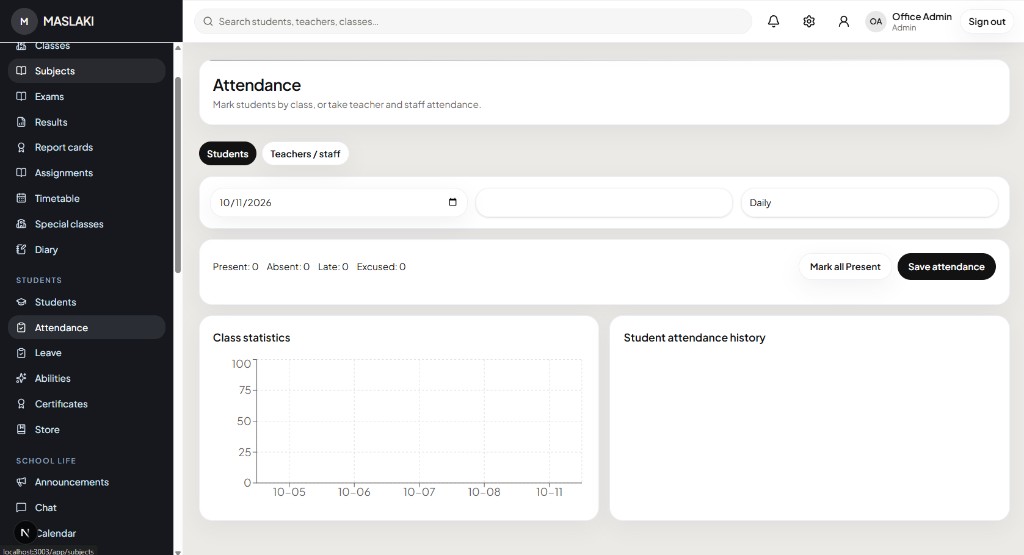Click the Diary notebook icon

click(22, 249)
